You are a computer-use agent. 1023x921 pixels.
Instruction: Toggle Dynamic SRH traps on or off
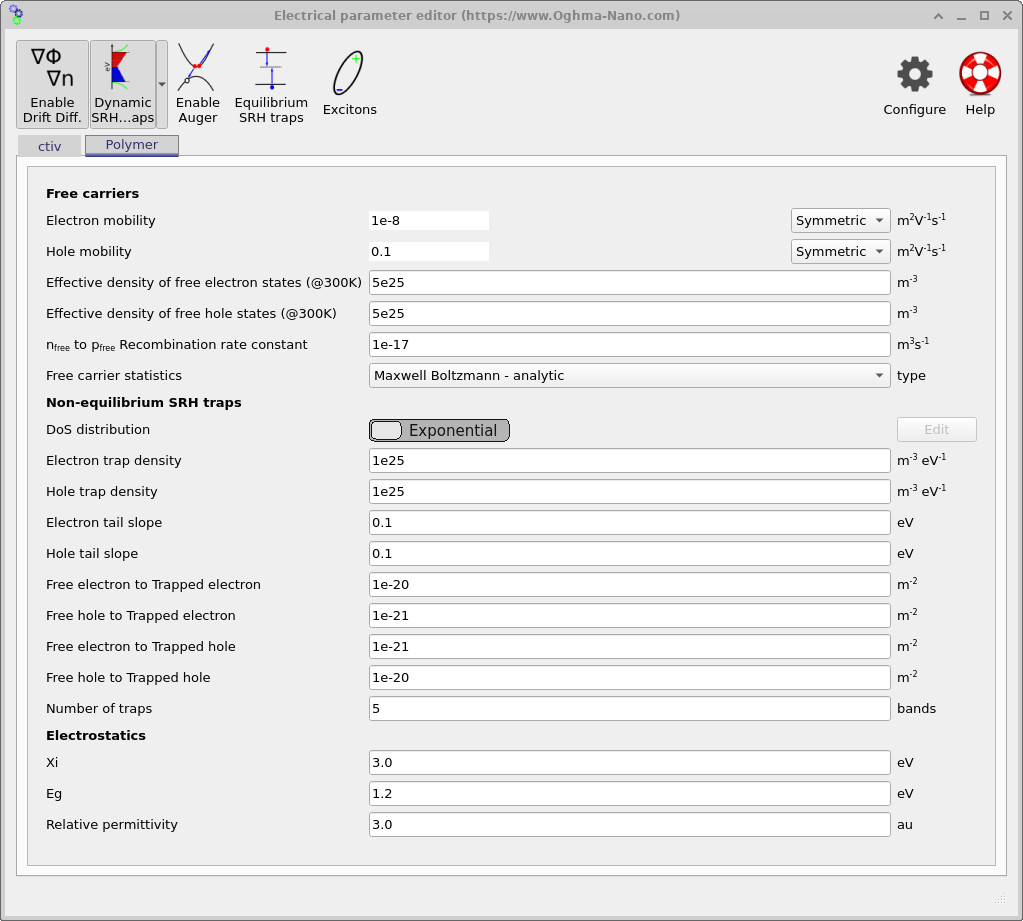(x=122, y=84)
